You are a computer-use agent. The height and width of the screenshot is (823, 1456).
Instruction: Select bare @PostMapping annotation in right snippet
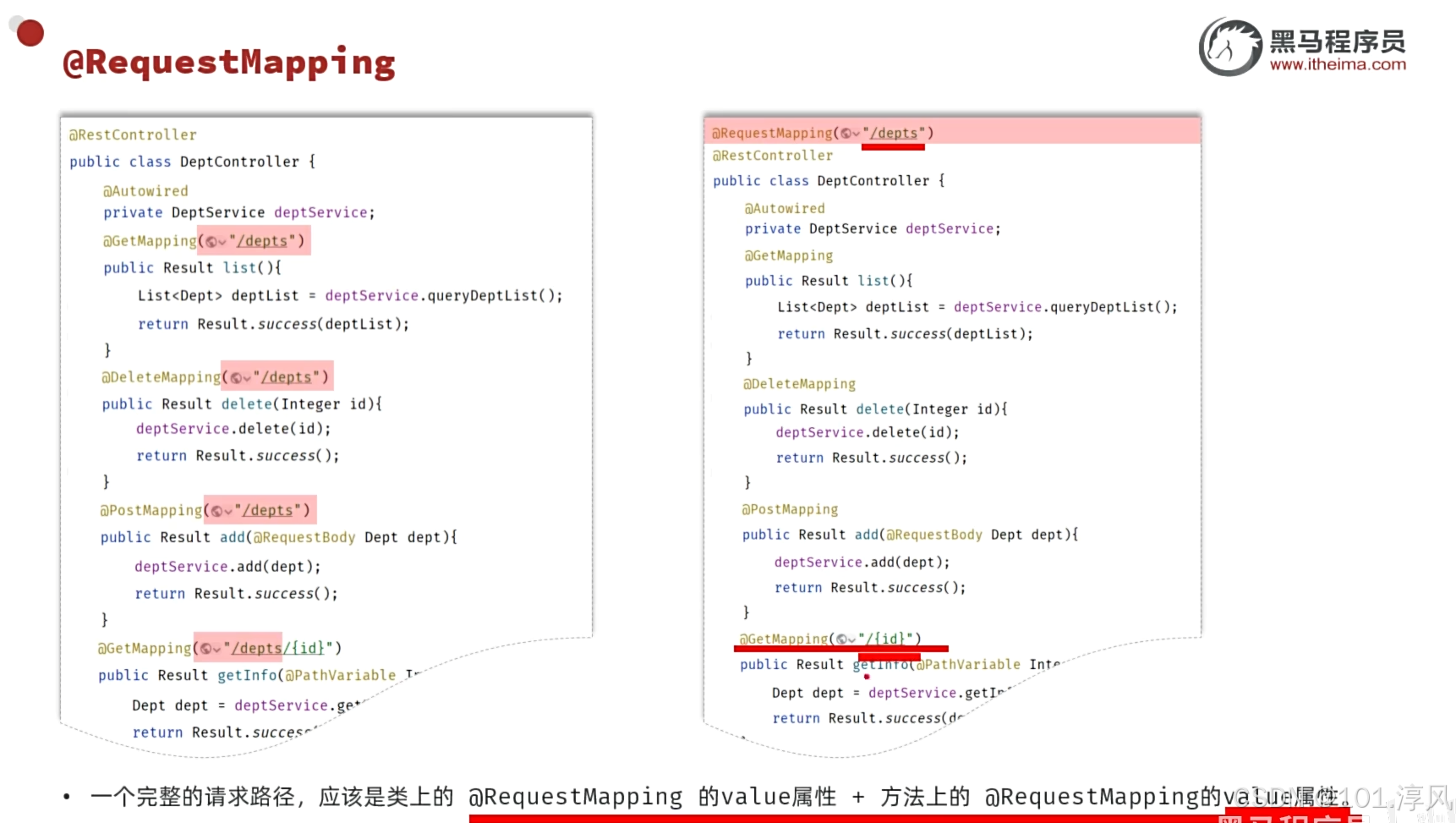coord(790,509)
